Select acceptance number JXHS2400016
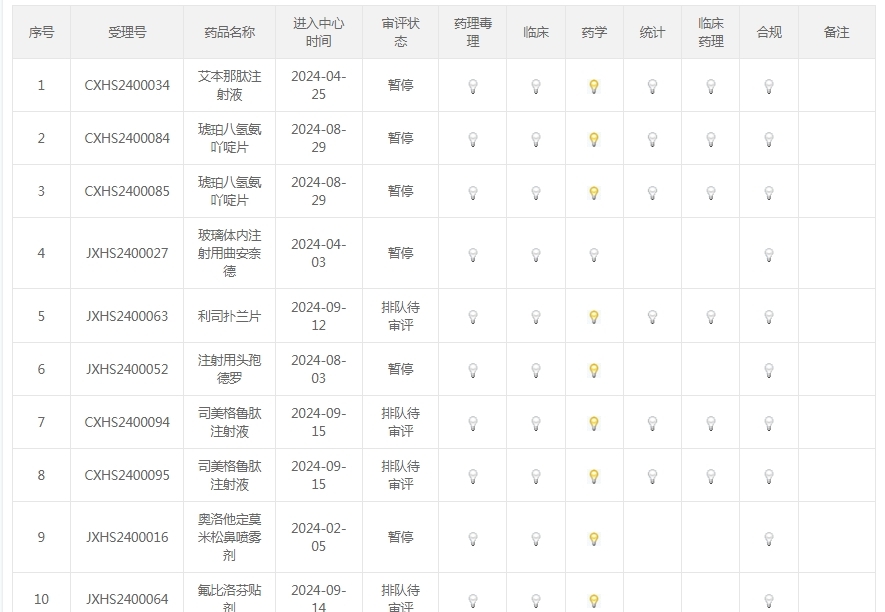The image size is (885, 612). (x=127, y=537)
